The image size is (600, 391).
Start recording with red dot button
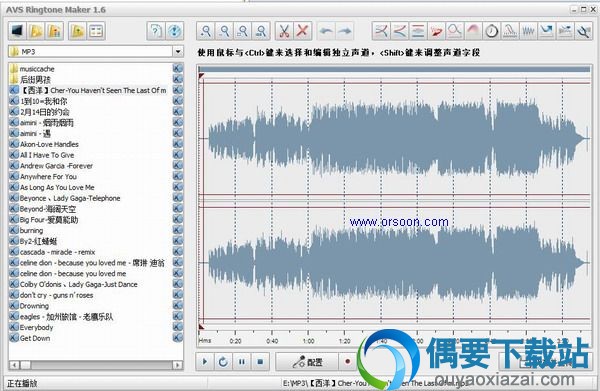(347, 362)
